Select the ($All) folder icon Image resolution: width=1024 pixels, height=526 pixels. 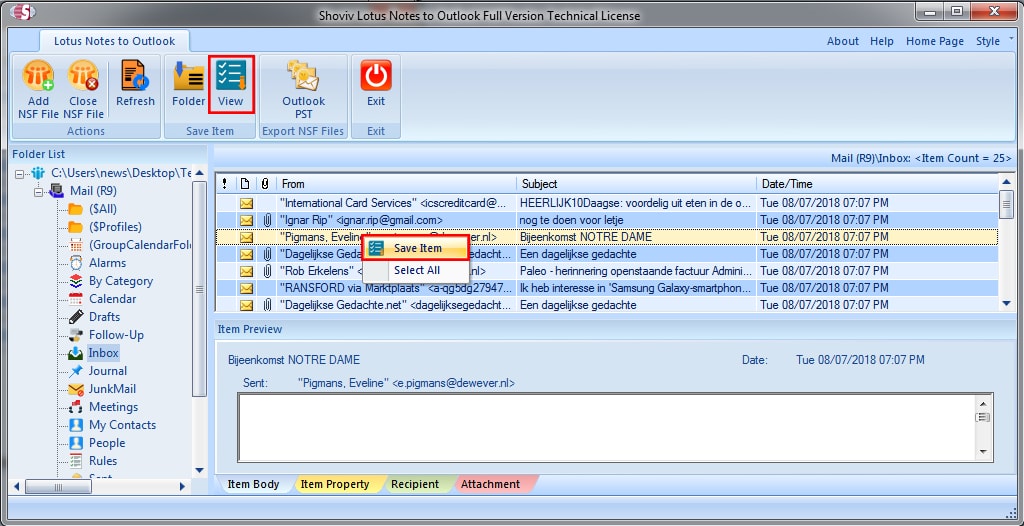tap(75, 209)
